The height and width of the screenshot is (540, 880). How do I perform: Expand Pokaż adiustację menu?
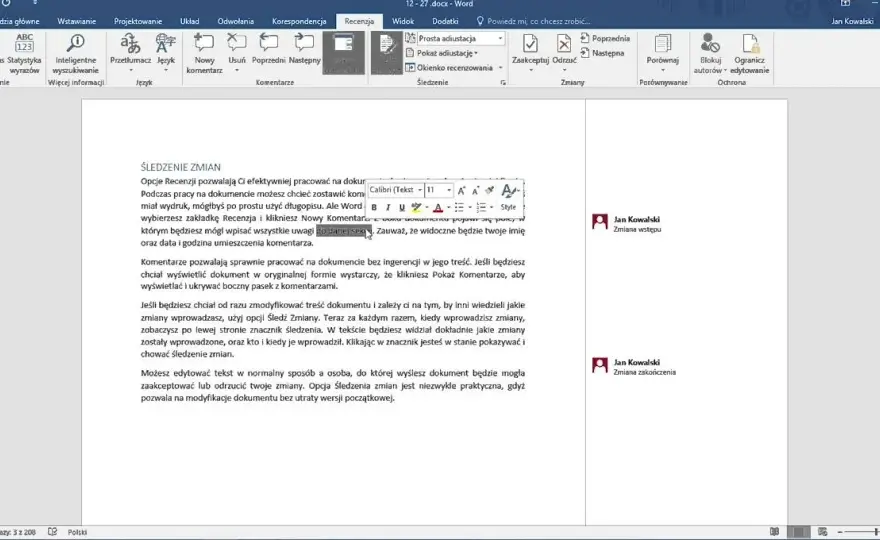click(442, 53)
